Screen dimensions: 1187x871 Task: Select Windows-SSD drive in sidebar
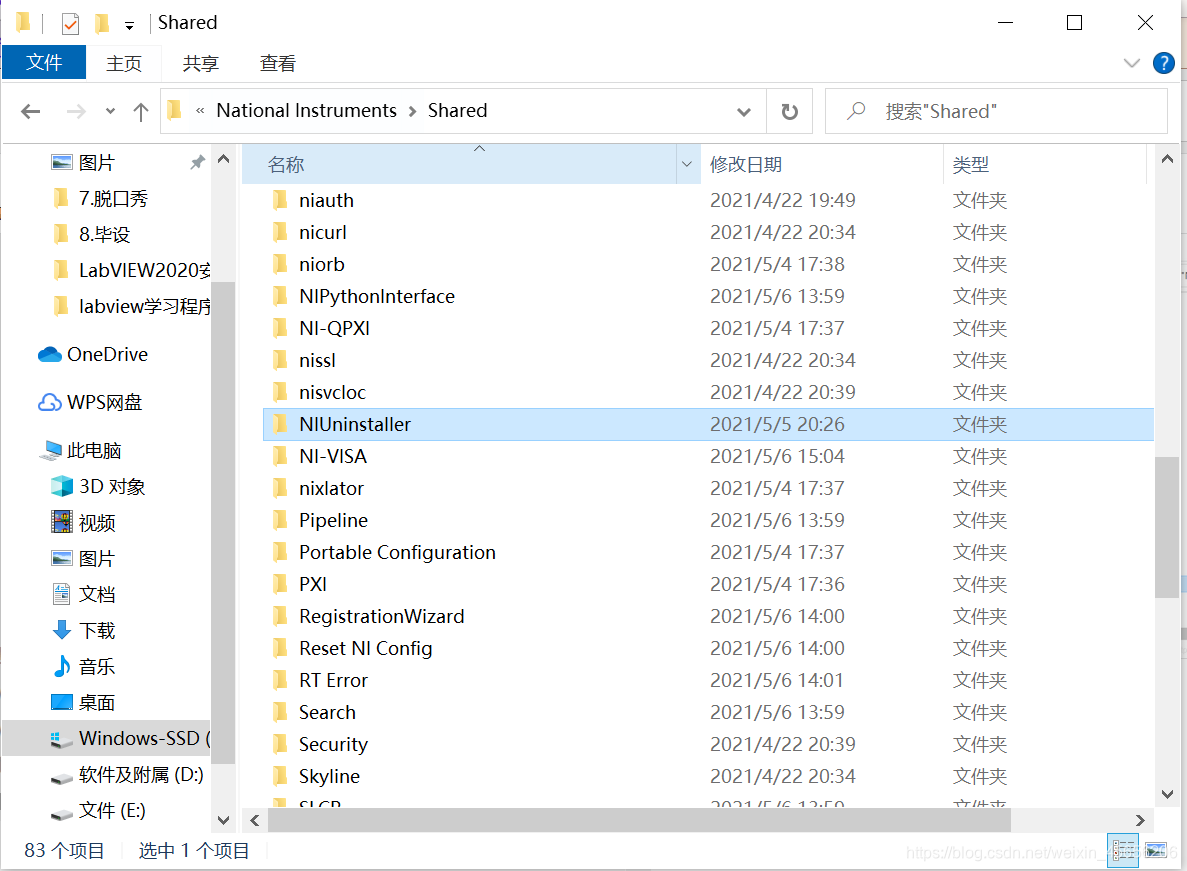point(107,738)
